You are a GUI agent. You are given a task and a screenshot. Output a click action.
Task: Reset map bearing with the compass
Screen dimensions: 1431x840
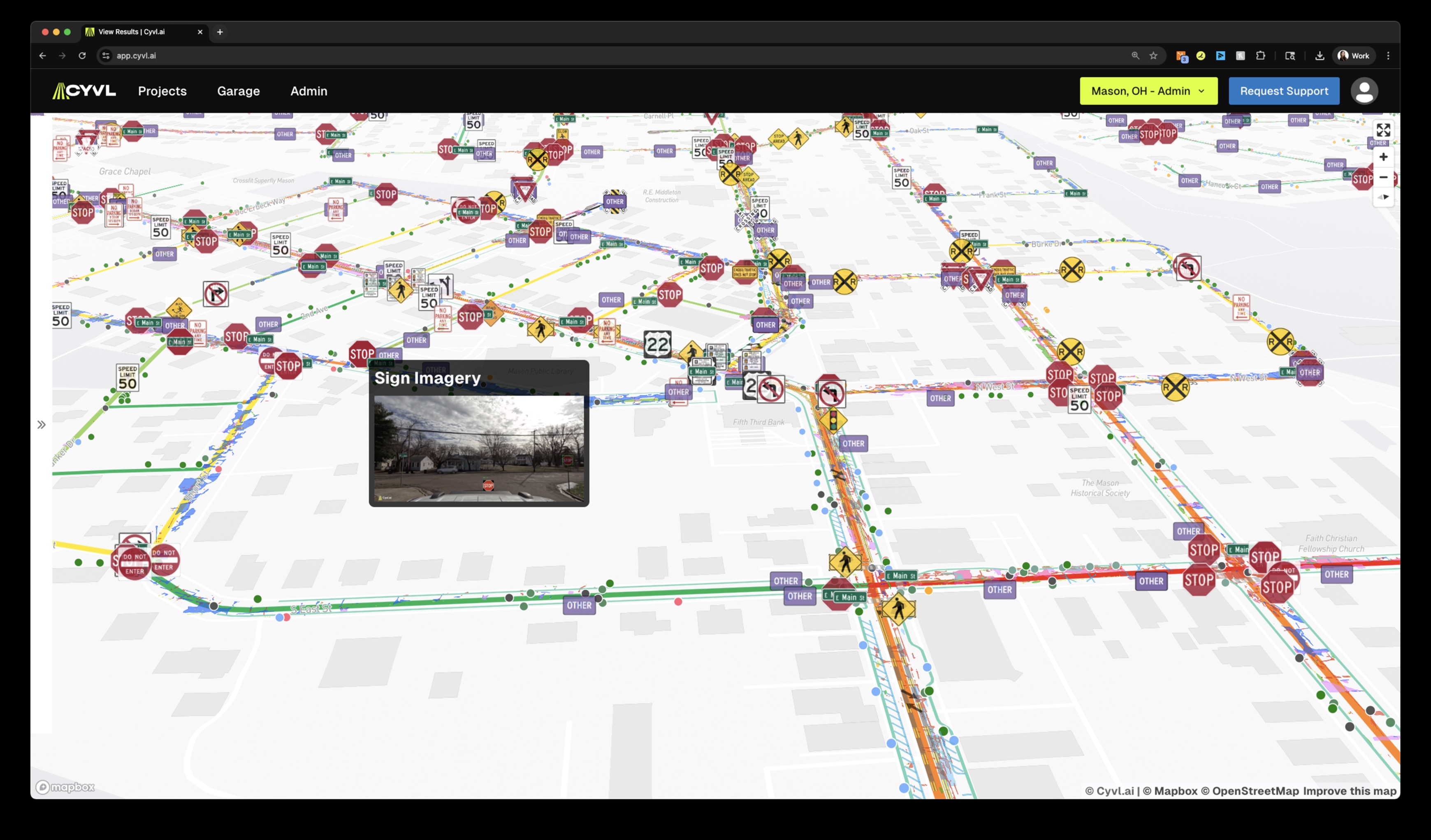pyautogui.click(x=1383, y=197)
